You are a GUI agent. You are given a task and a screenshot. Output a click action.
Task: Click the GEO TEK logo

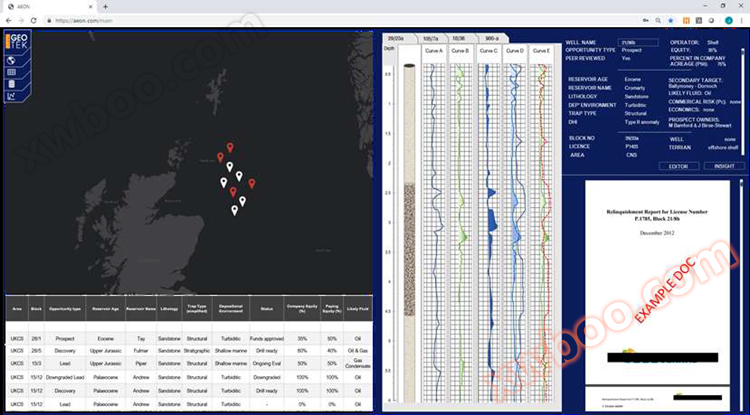tap(15, 41)
